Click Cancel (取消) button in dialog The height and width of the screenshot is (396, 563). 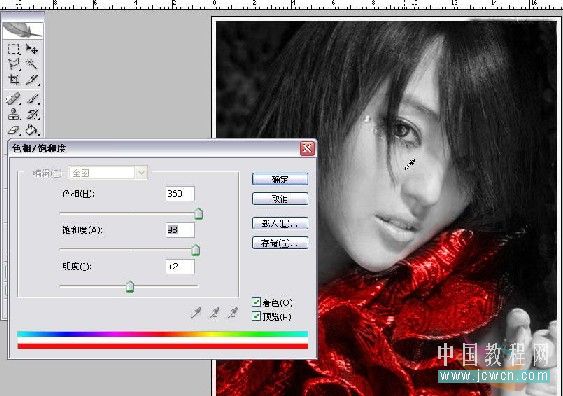(280, 199)
